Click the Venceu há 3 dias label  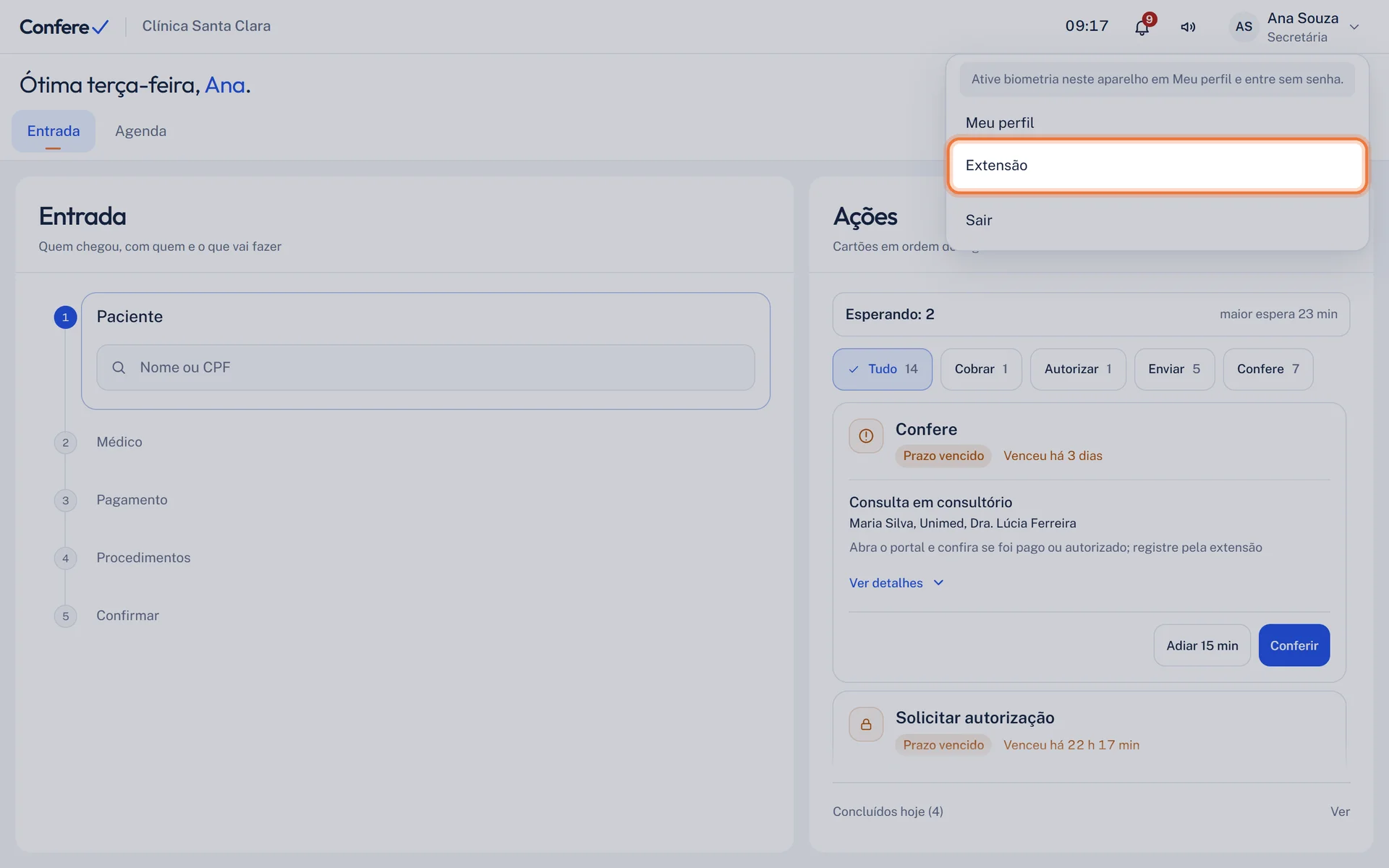1053,456
